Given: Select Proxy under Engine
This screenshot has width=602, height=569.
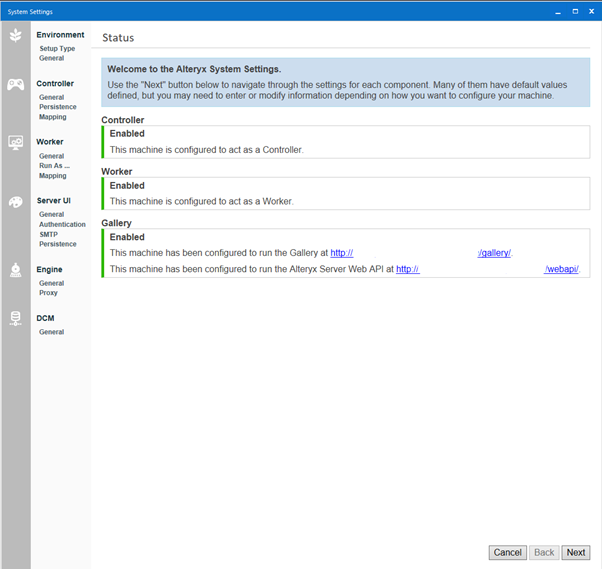Looking at the screenshot, I should click(x=48, y=293).
